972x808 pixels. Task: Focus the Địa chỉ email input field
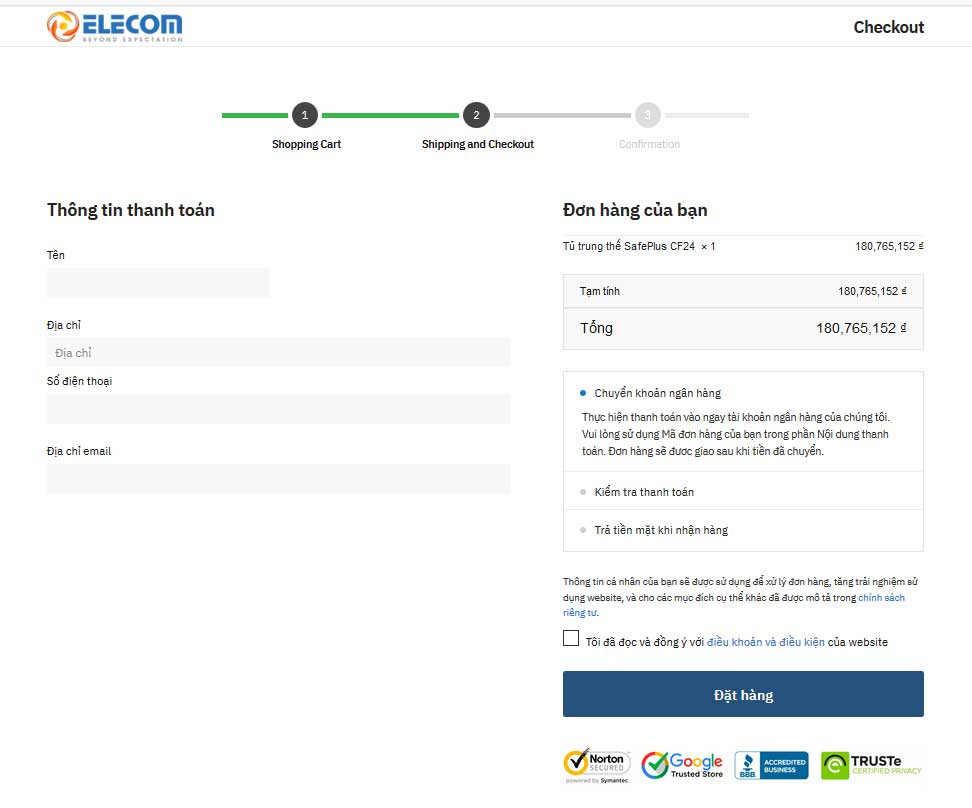coord(278,478)
